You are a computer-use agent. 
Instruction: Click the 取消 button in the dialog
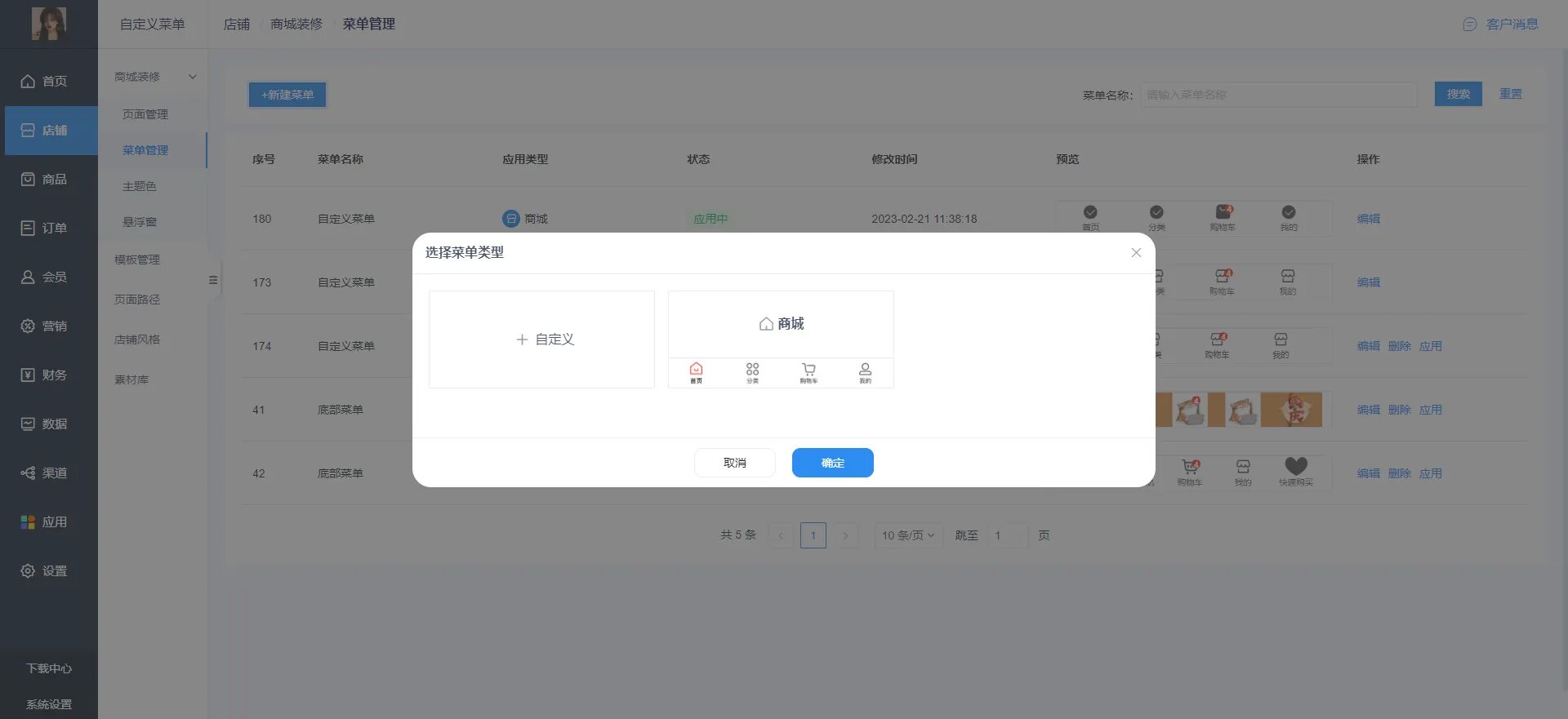(734, 463)
